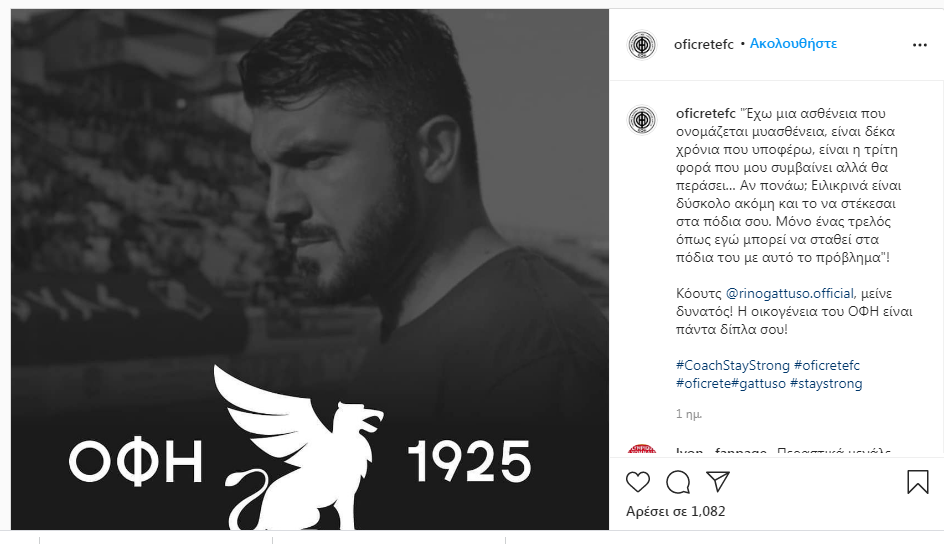944x544 pixels.
Task: Follow the account via Ακολουθήστε
Action: [793, 44]
